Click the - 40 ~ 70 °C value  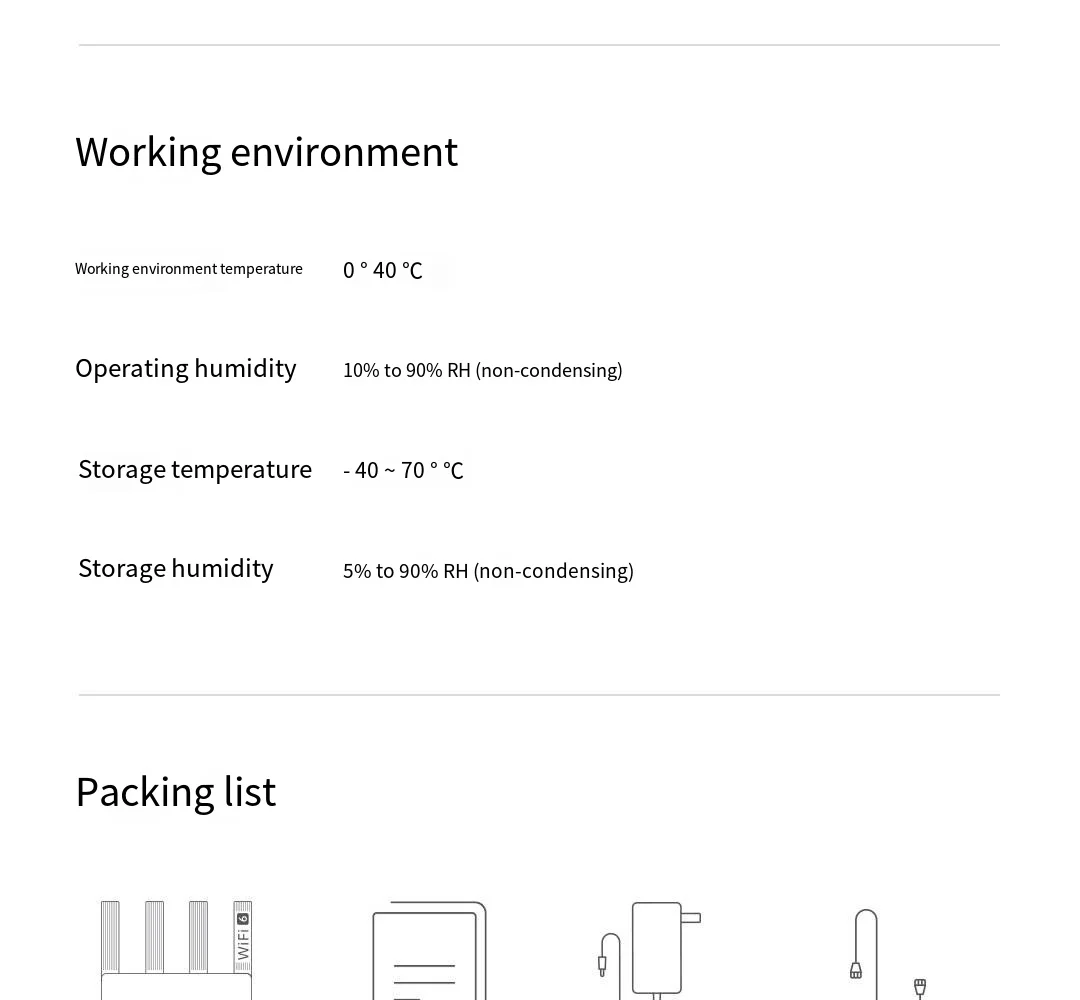(x=403, y=470)
